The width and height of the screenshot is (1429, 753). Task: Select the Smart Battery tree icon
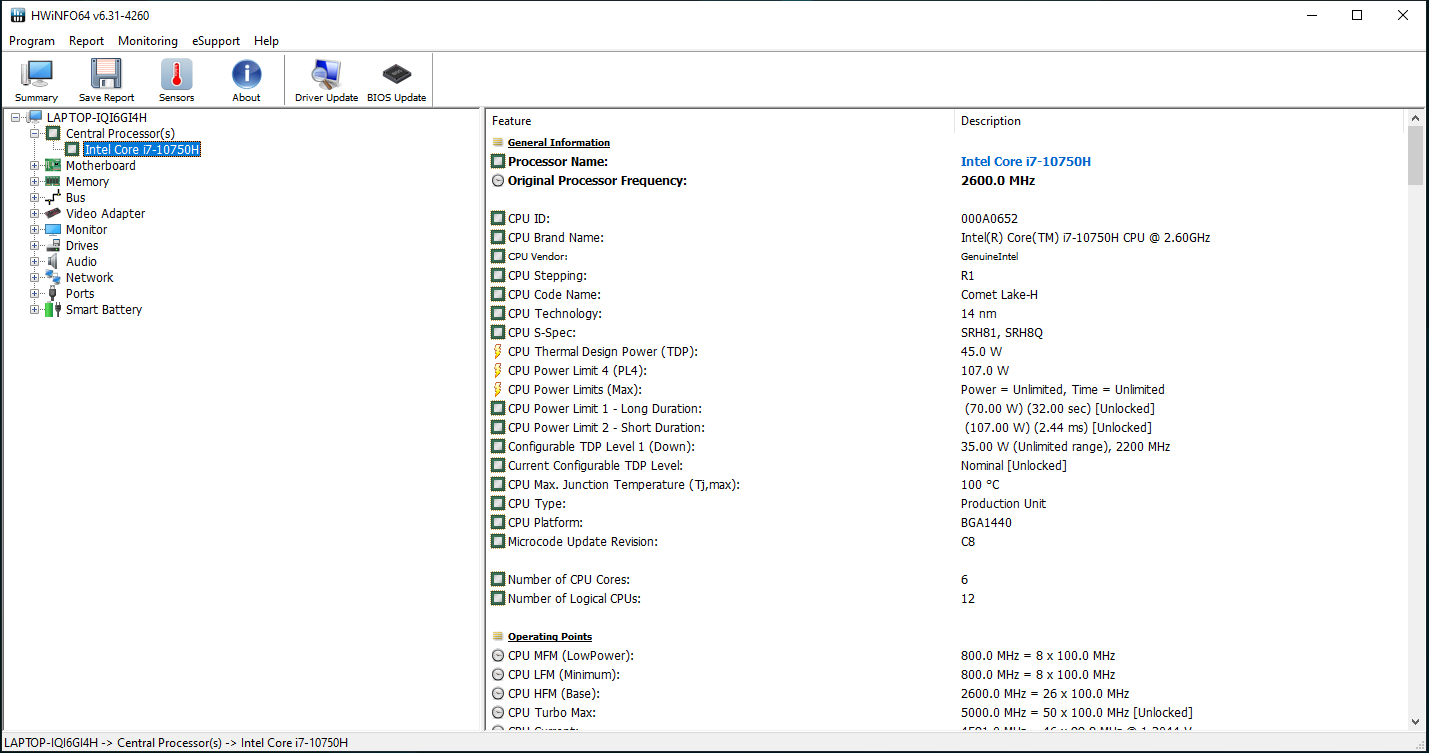pos(53,310)
